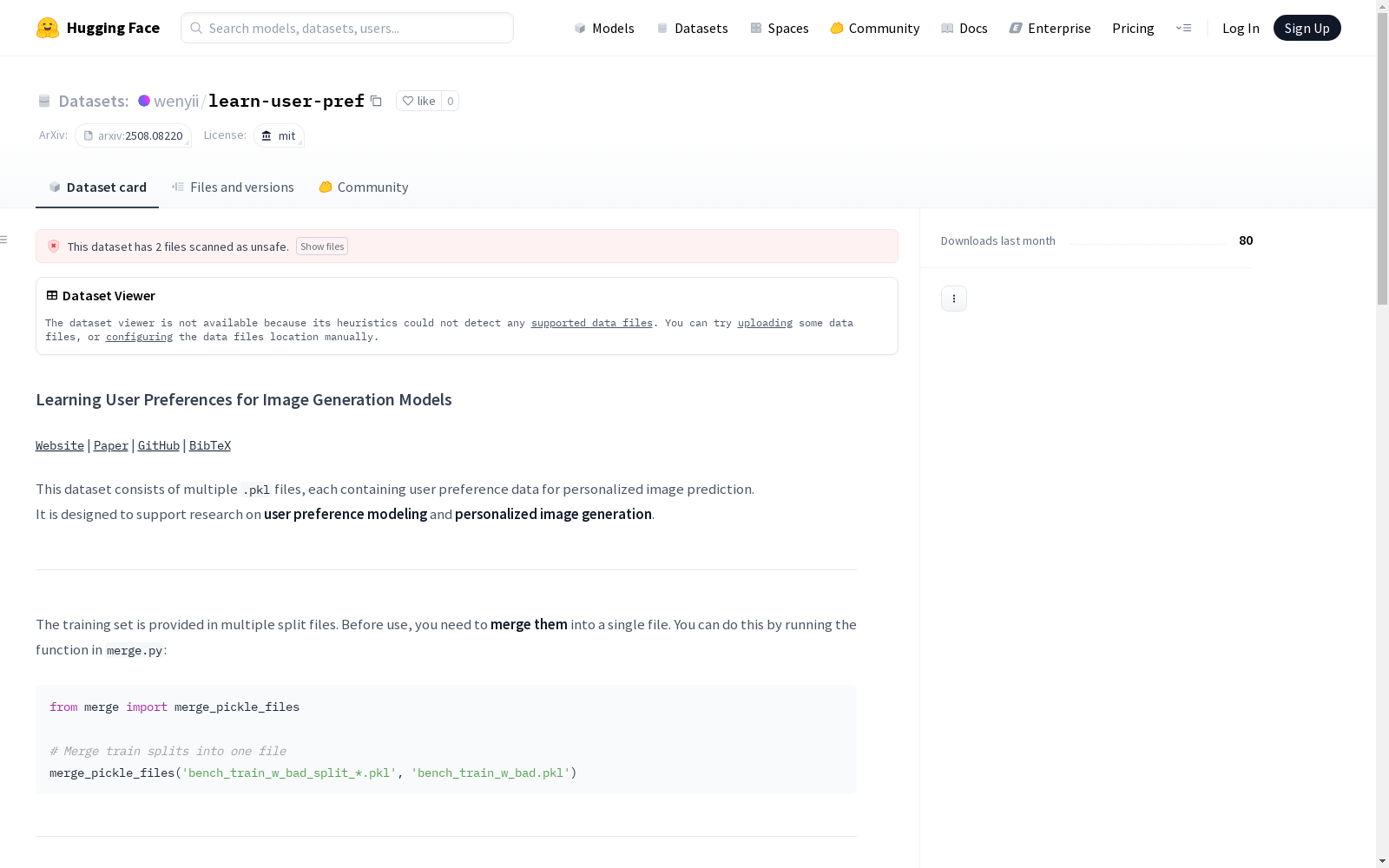Click the 'ArXiv:' label
The height and width of the screenshot is (868, 1389).
53,135
